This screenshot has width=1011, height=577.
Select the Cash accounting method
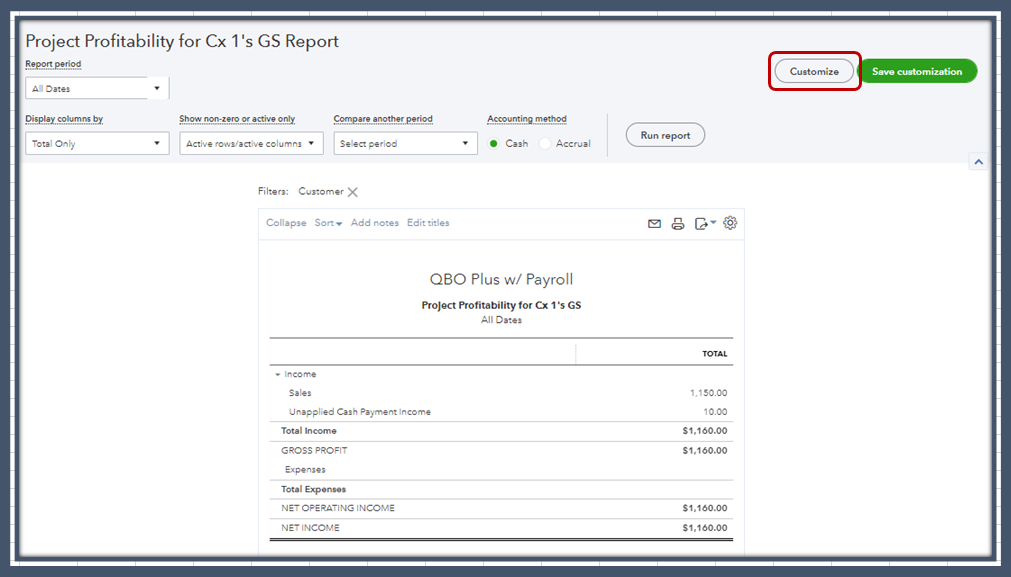pos(494,143)
